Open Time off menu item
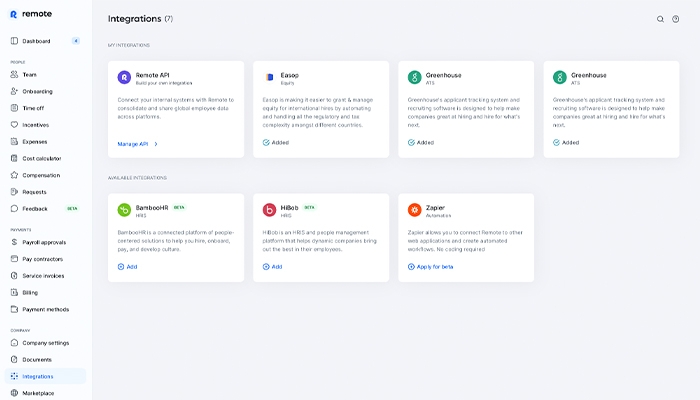Viewport: 700px width, 400px height. point(45,108)
